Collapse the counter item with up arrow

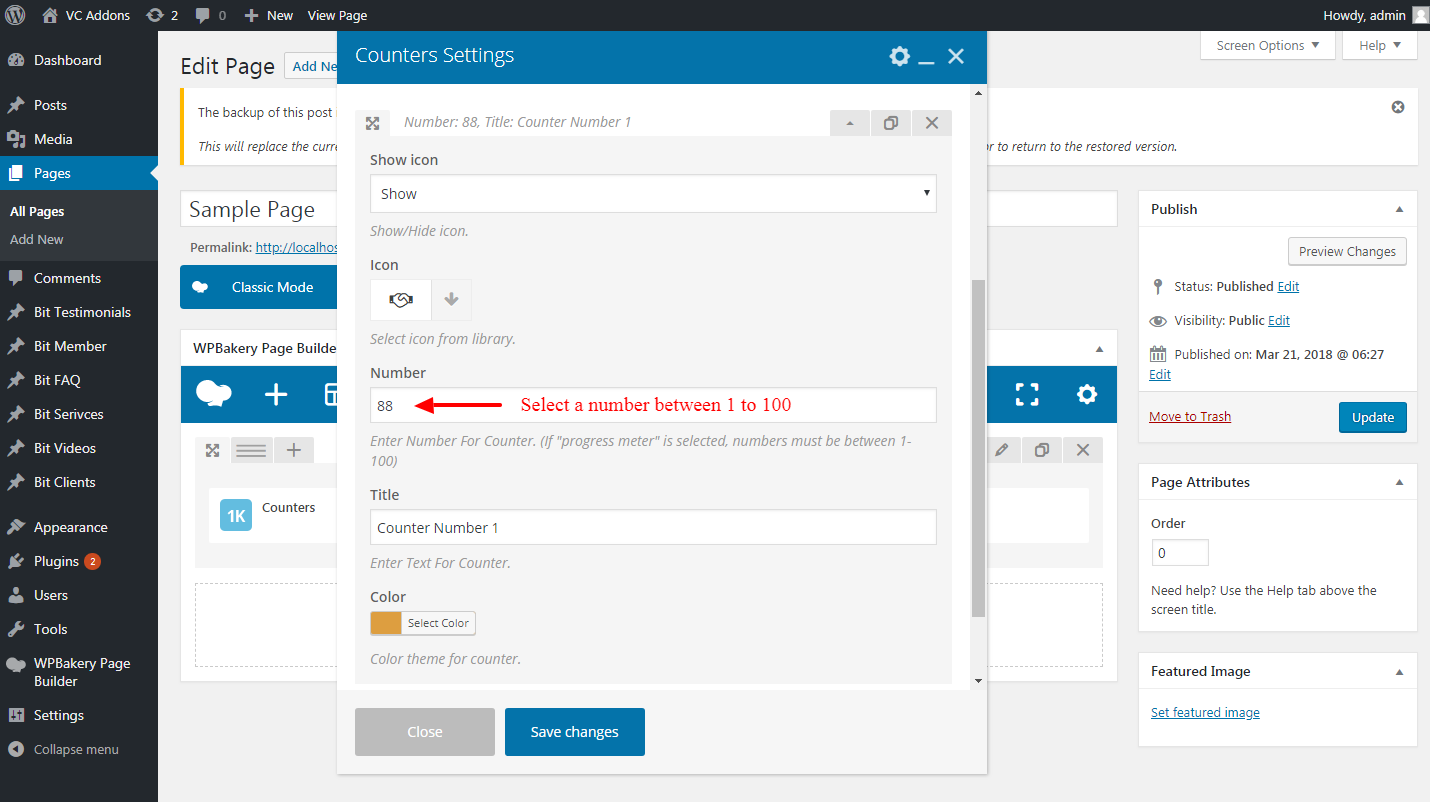pyautogui.click(x=850, y=123)
